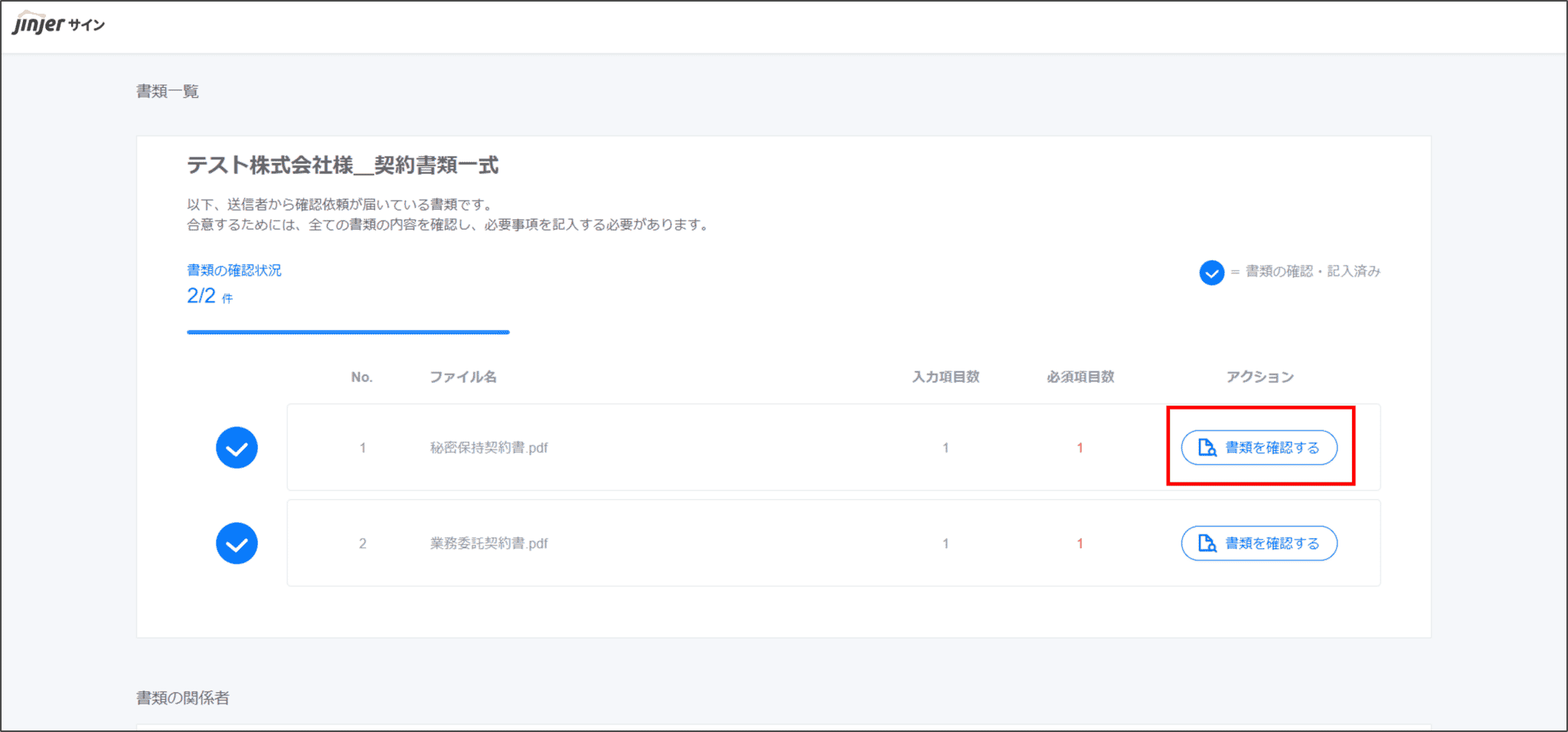This screenshot has width=1568, height=732.
Task: Select the 業務委託契約書.pdf file name
Action: [488, 544]
